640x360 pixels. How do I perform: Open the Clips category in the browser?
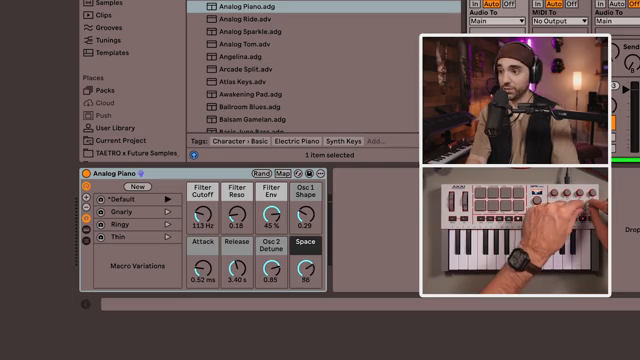coord(104,15)
